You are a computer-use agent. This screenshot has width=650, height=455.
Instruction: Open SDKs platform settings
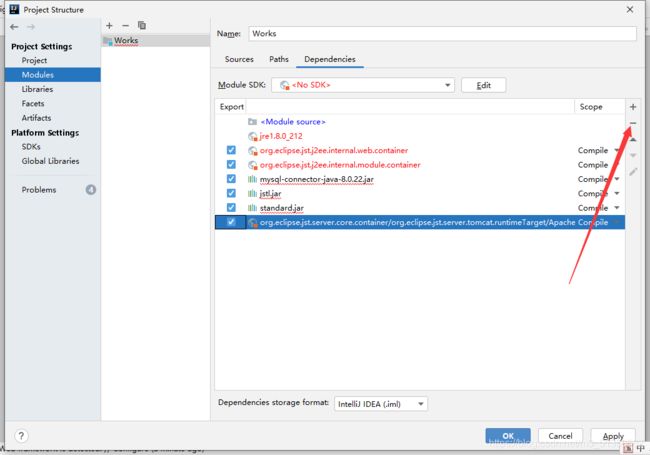click(x=31, y=147)
